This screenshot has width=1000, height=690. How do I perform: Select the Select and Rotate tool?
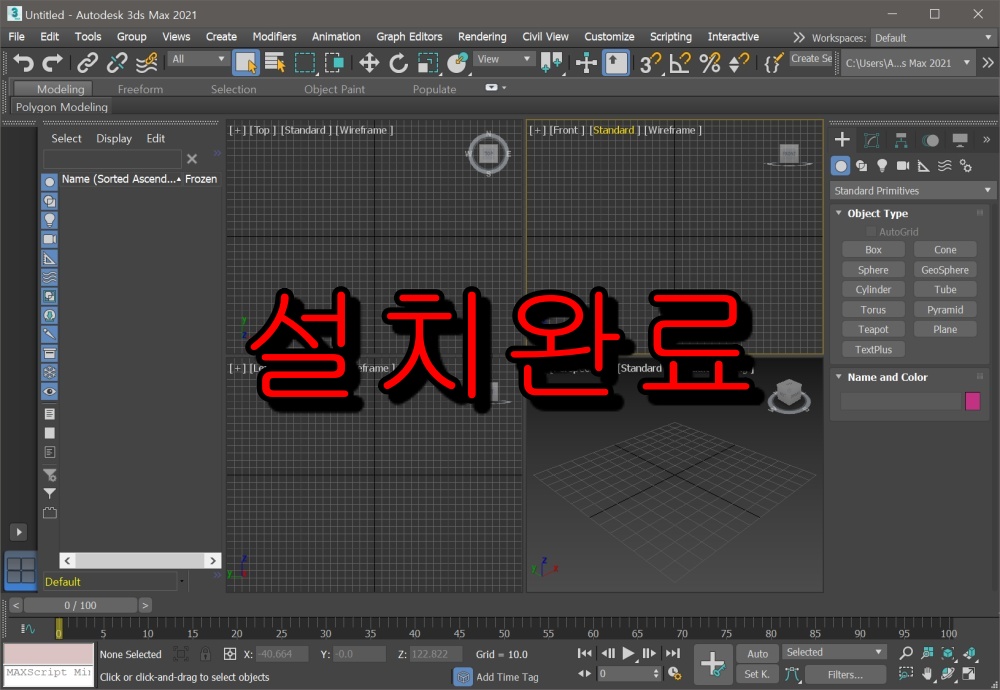398,62
